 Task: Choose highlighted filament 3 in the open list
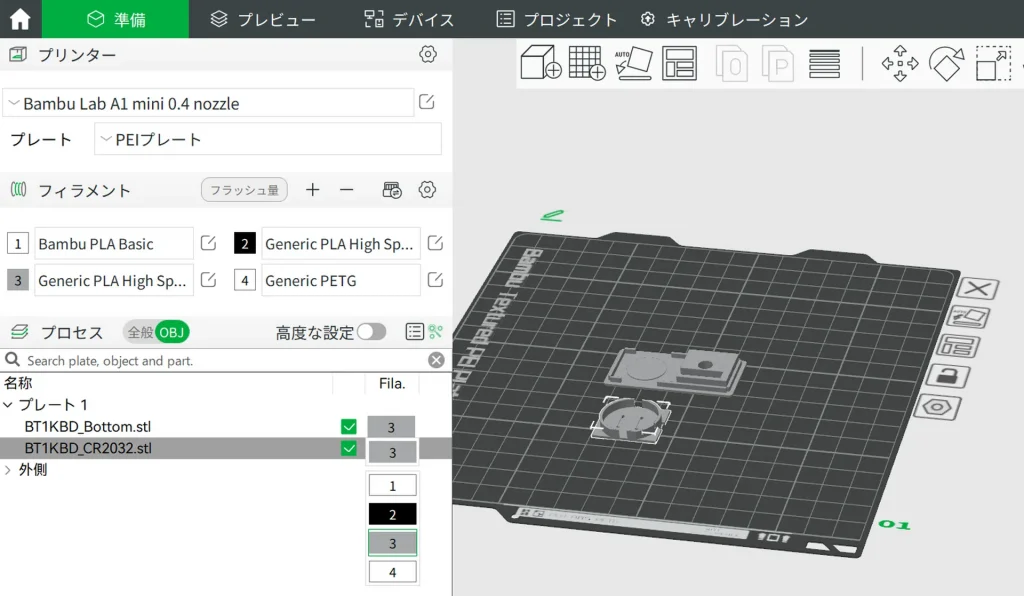click(x=392, y=543)
